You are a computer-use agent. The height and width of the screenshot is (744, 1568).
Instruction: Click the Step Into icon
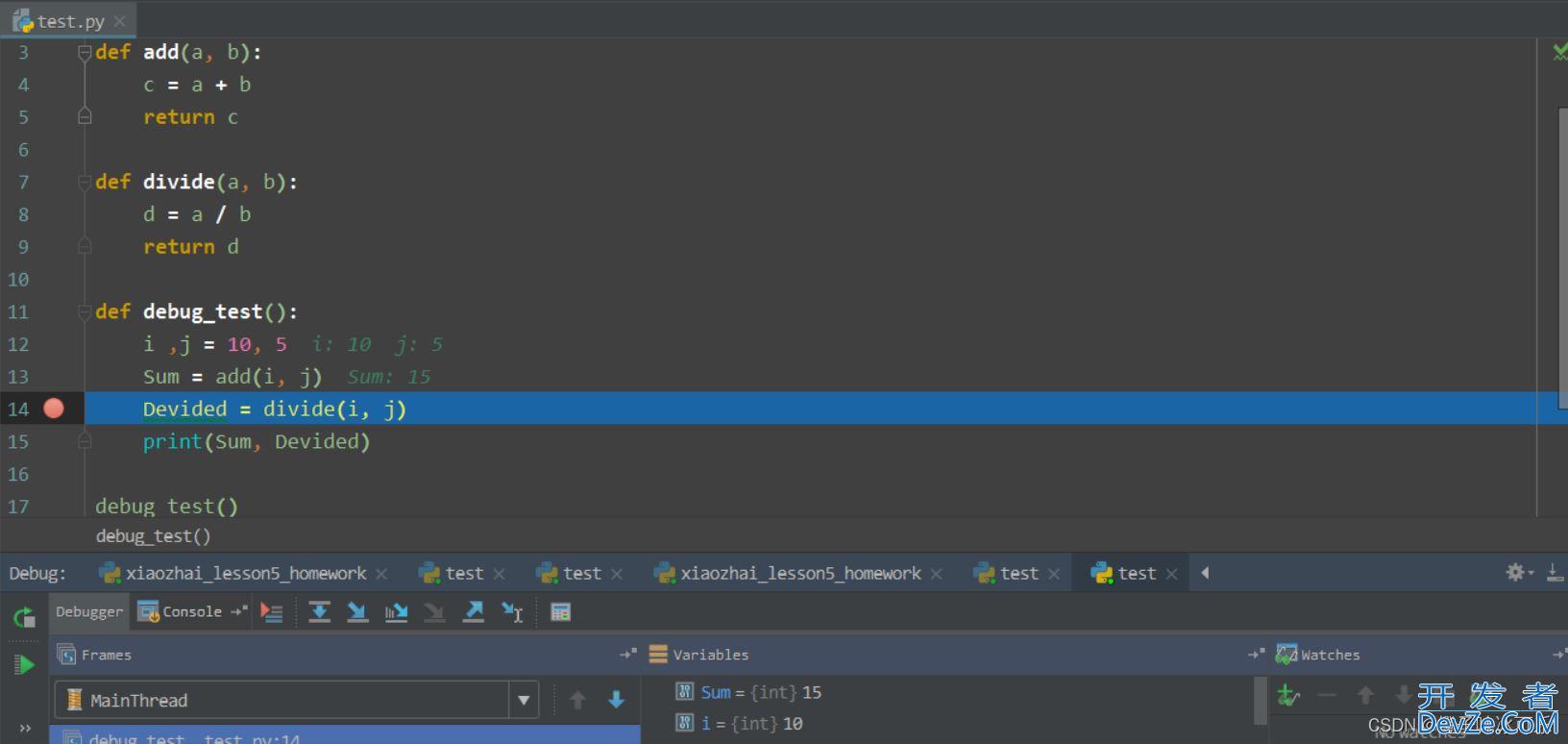click(357, 612)
